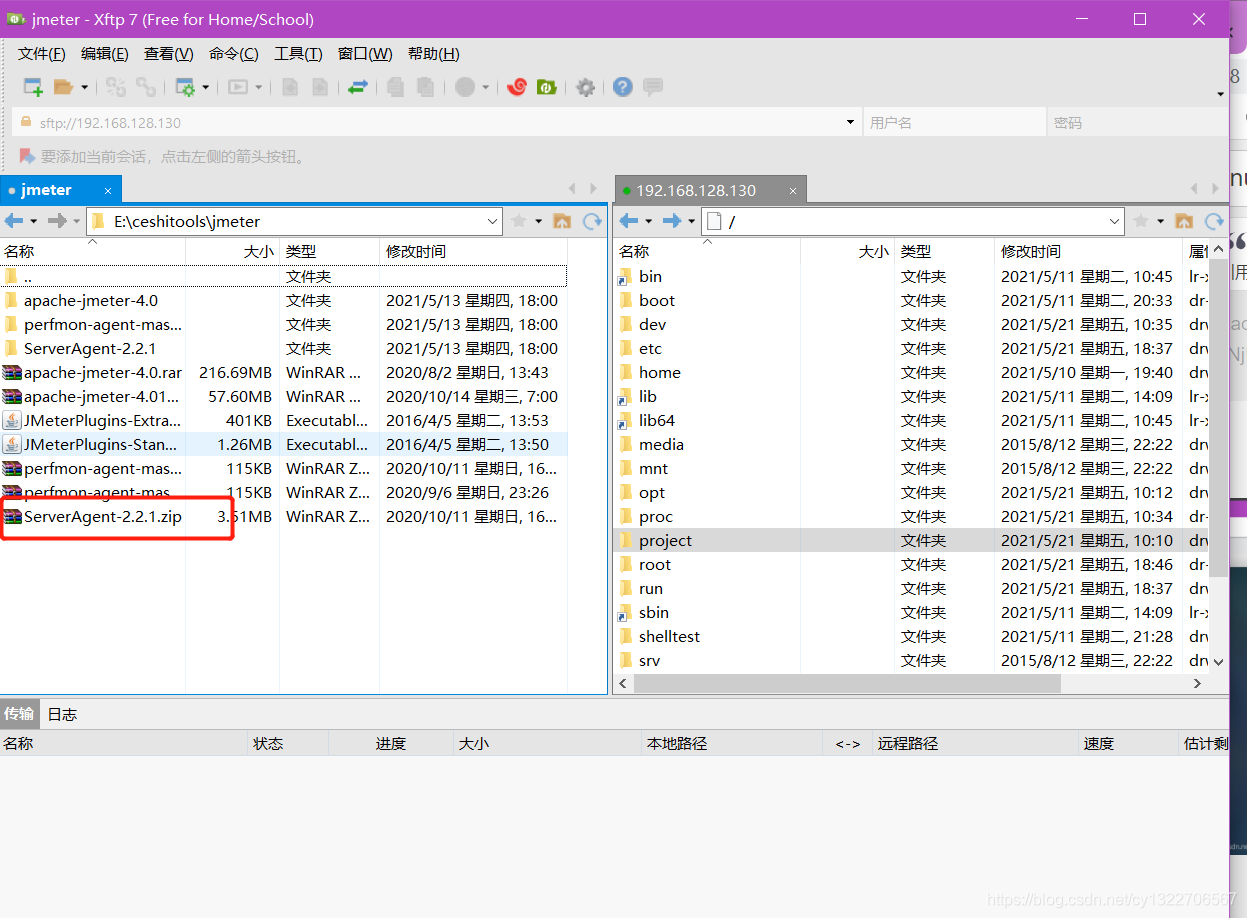
Task: Click the New Session toolbar icon
Action: 33,87
